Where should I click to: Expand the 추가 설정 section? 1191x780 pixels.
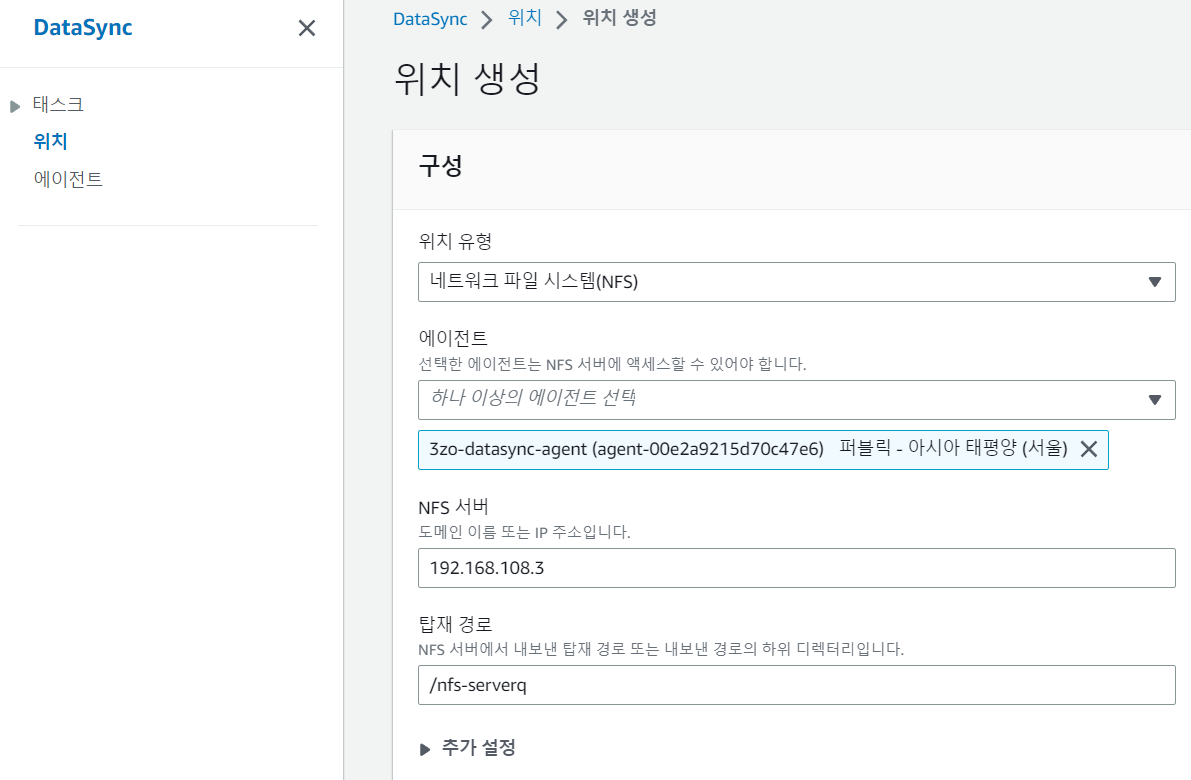pyautogui.click(x=468, y=748)
